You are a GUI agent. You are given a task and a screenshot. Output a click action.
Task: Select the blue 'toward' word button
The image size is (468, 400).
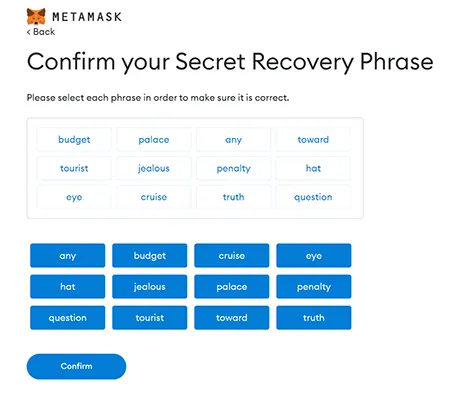tap(232, 318)
